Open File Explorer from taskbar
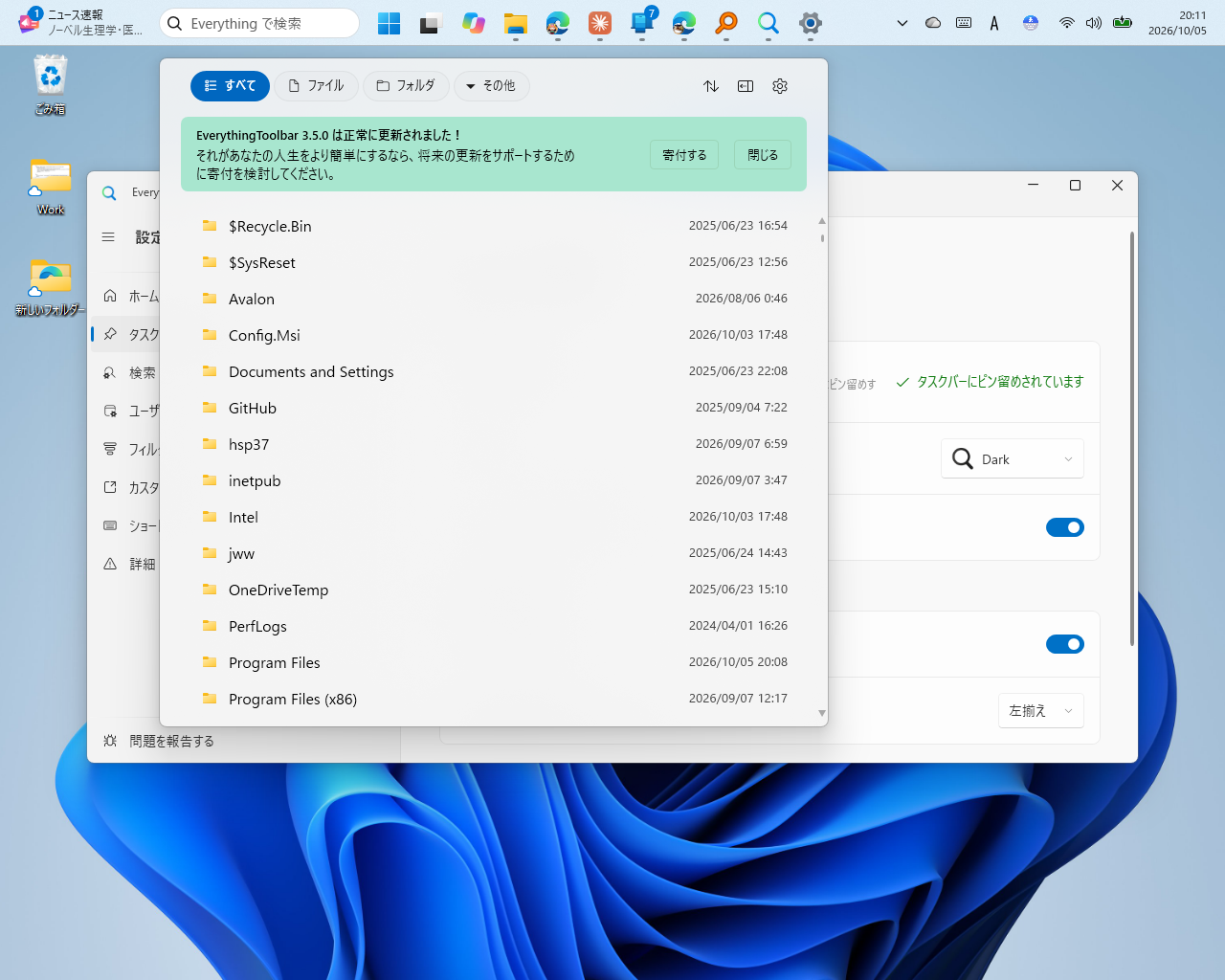1225x980 pixels. [516, 24]
